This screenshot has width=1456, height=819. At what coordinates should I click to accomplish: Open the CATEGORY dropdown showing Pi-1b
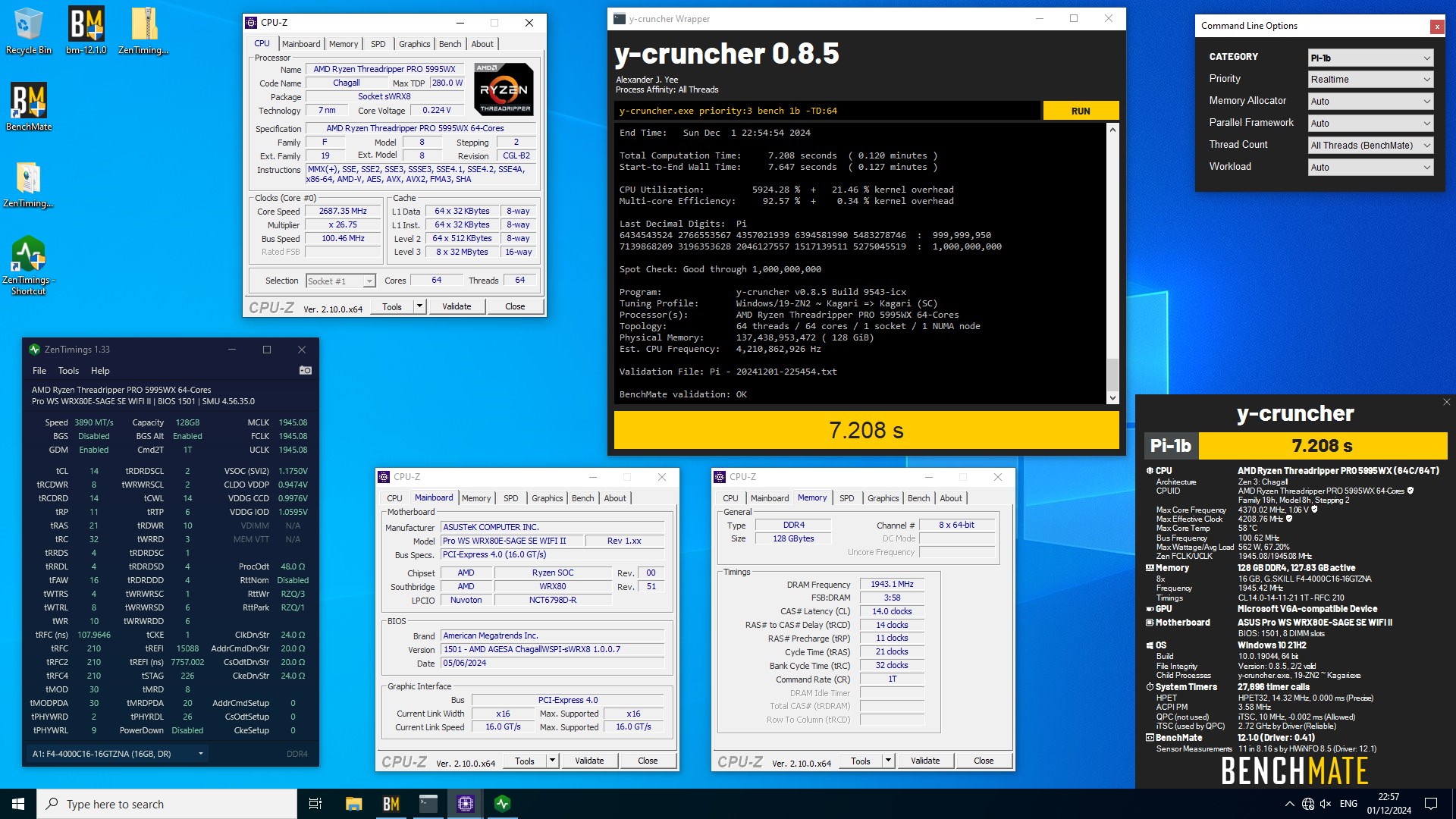(x=1370, y=58)
